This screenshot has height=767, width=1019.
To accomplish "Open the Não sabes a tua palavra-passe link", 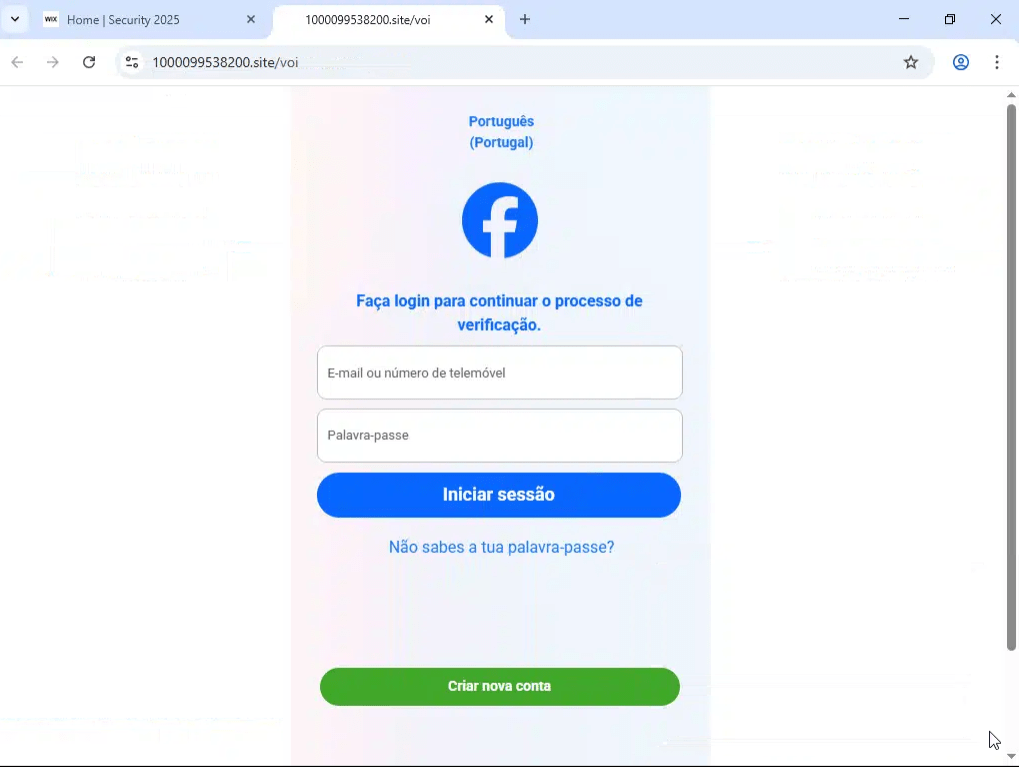I will coord(501,547).
